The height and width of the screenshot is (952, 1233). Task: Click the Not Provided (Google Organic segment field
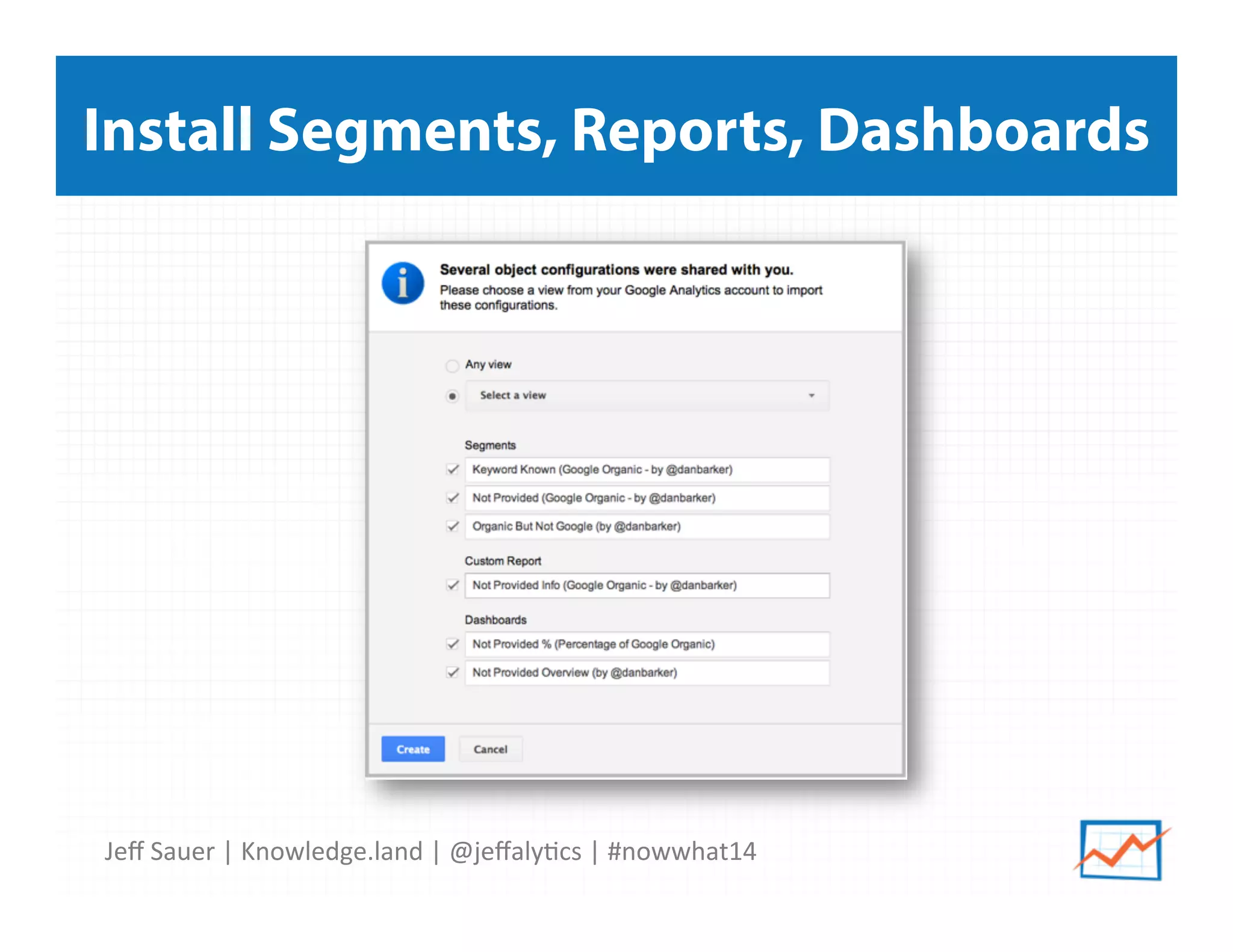pos(647,498)
